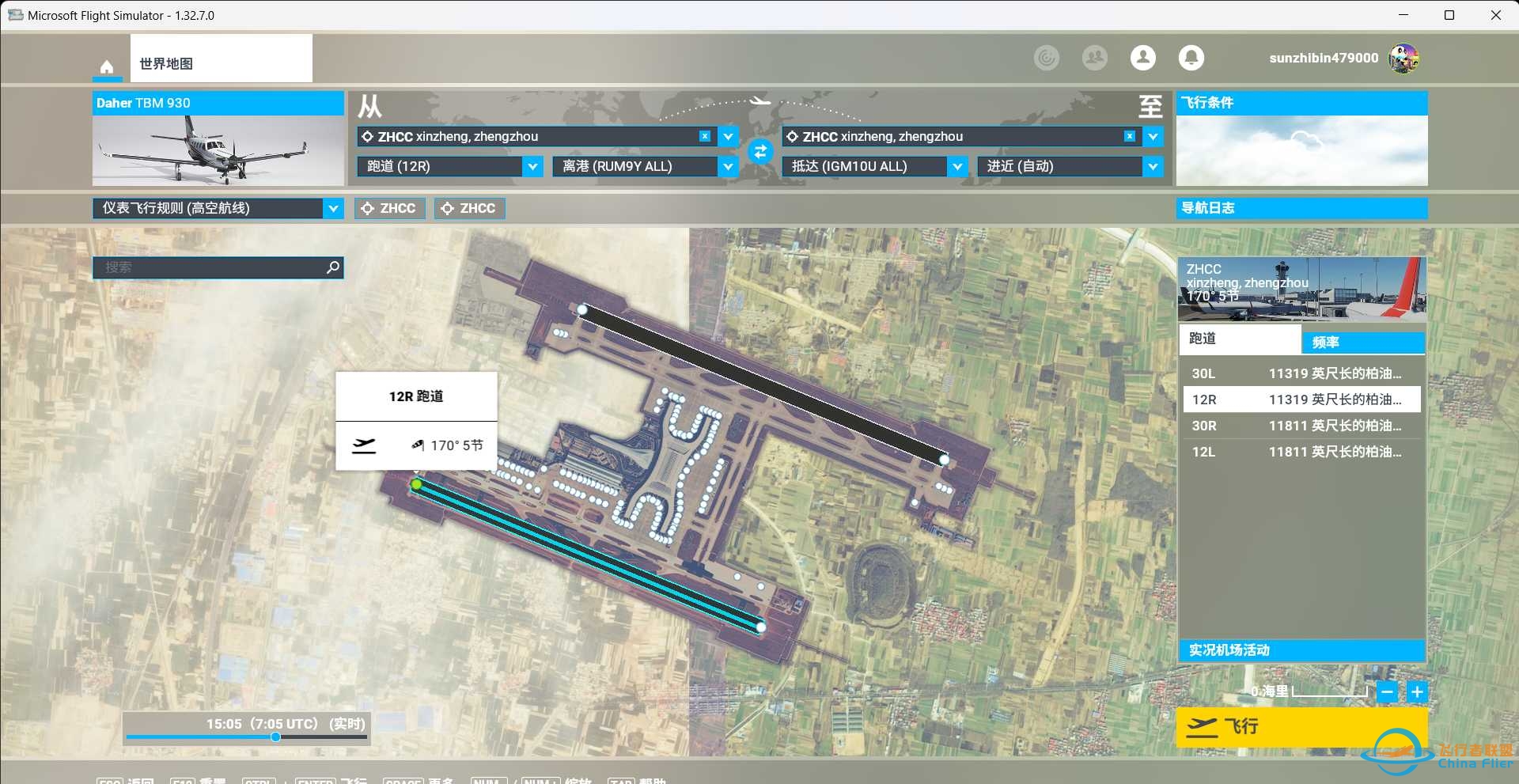Click the time-of-day slider handle
Screen dimensions: 1519x784
click(275, 737)
